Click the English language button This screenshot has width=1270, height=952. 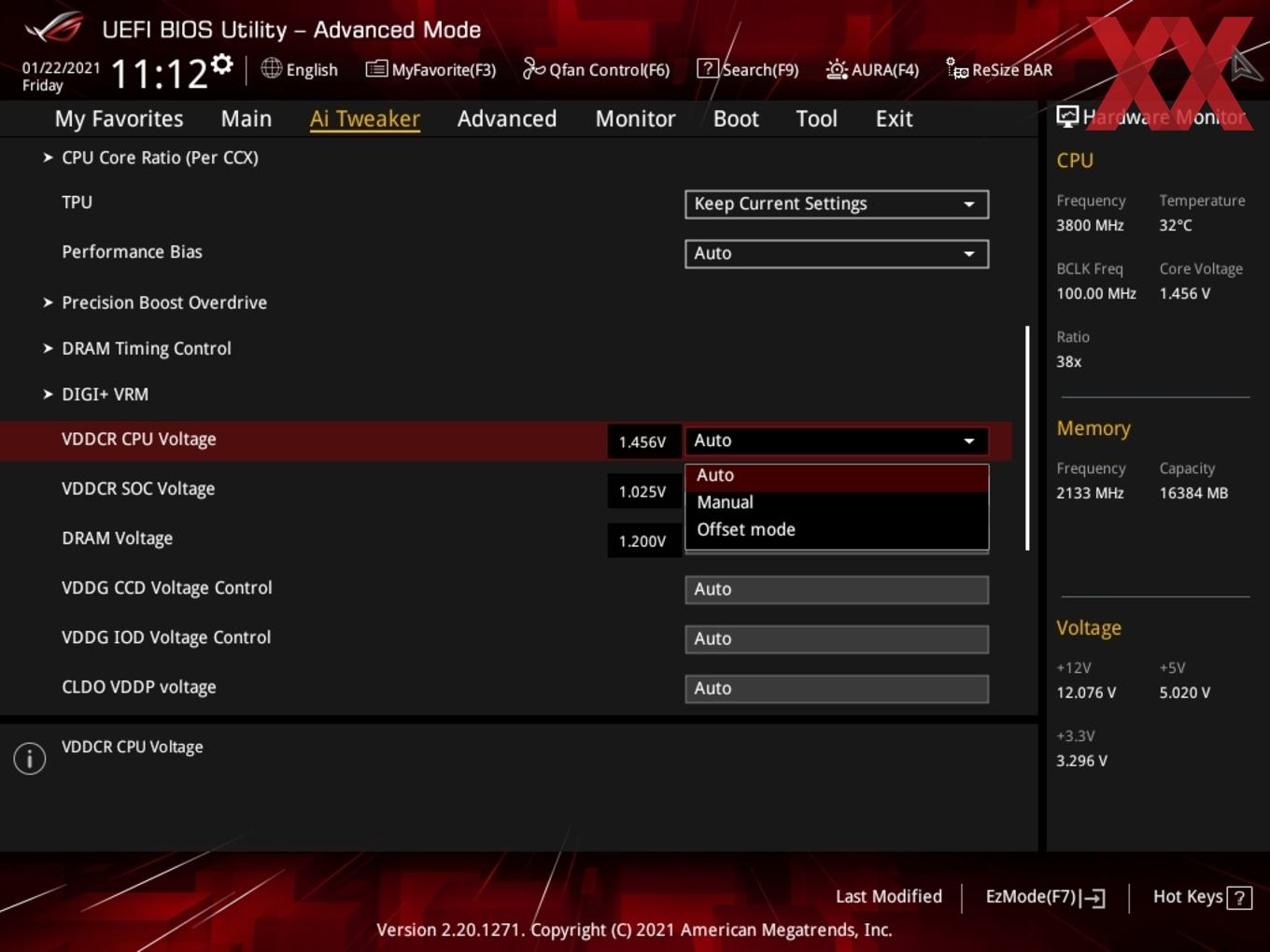coord(300,69)
